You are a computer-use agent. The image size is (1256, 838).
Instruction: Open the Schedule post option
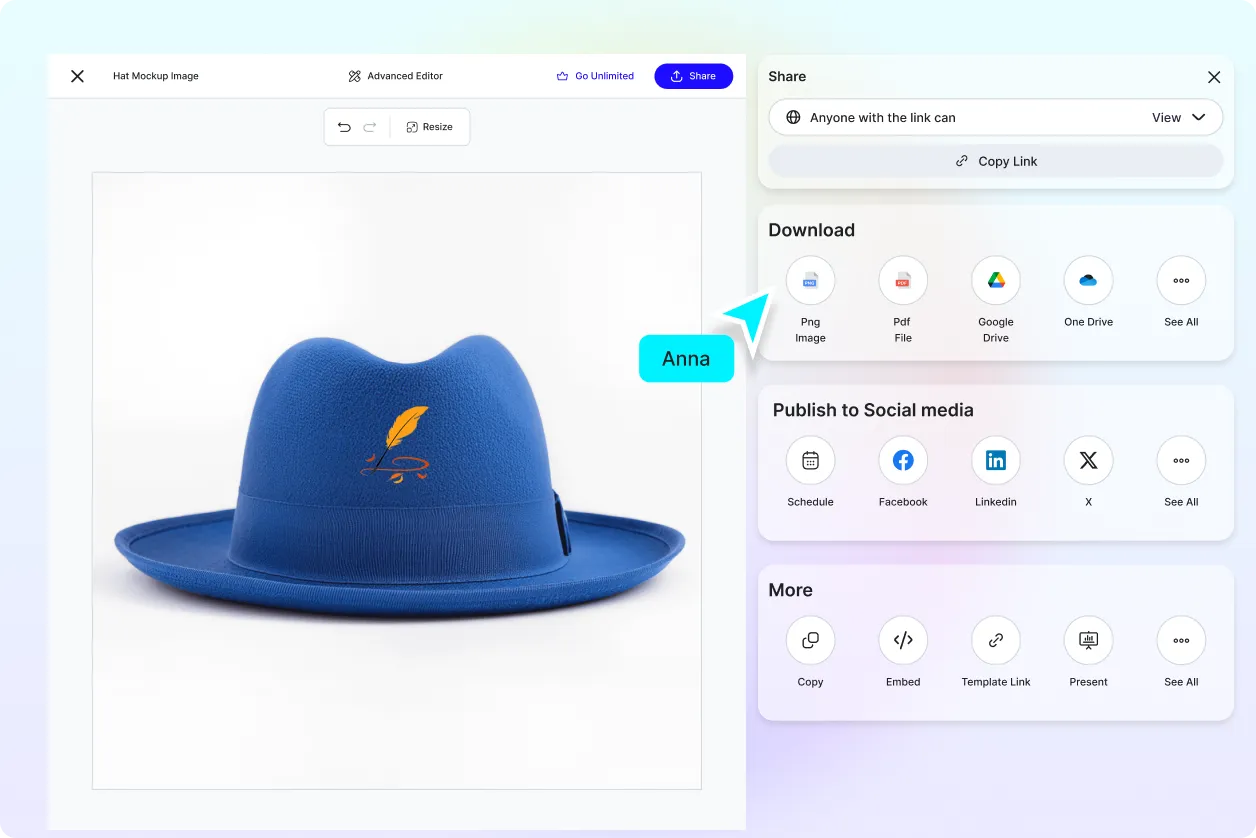click(810, 460)
